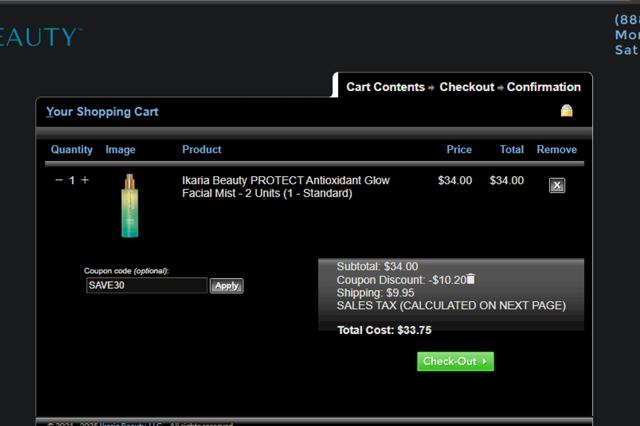The image size is (640, 426).
Task: Click the Image column header
Action: [120, 150]
